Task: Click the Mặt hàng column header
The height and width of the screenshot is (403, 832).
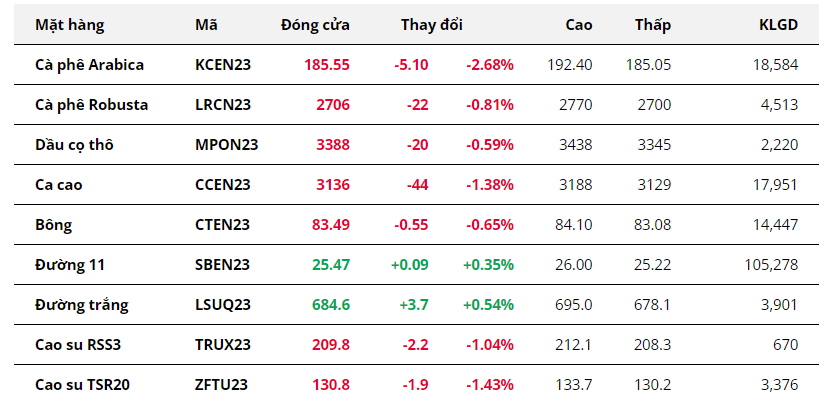Action: click(69, 24)
